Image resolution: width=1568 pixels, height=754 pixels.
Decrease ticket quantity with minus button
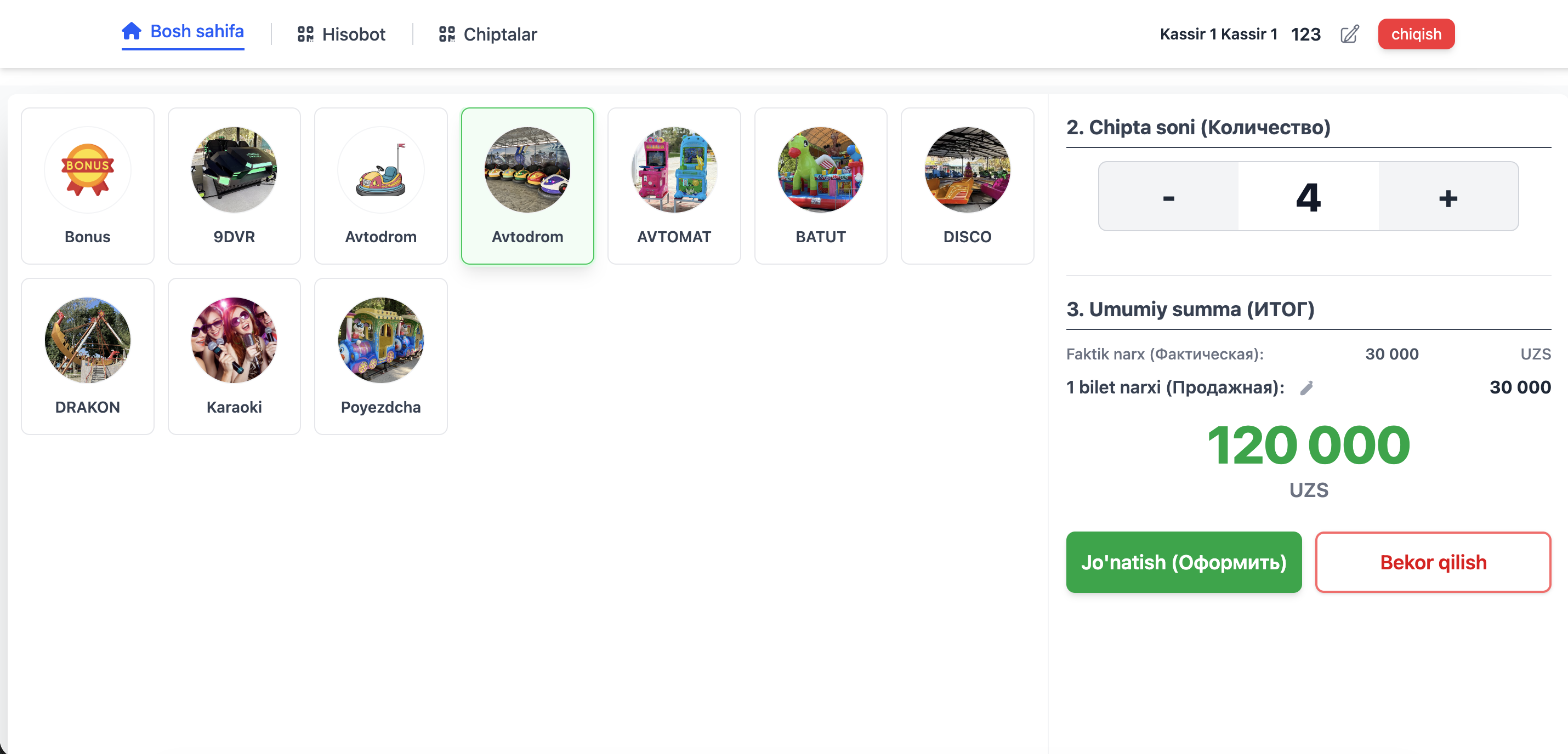pos(1168,197)
